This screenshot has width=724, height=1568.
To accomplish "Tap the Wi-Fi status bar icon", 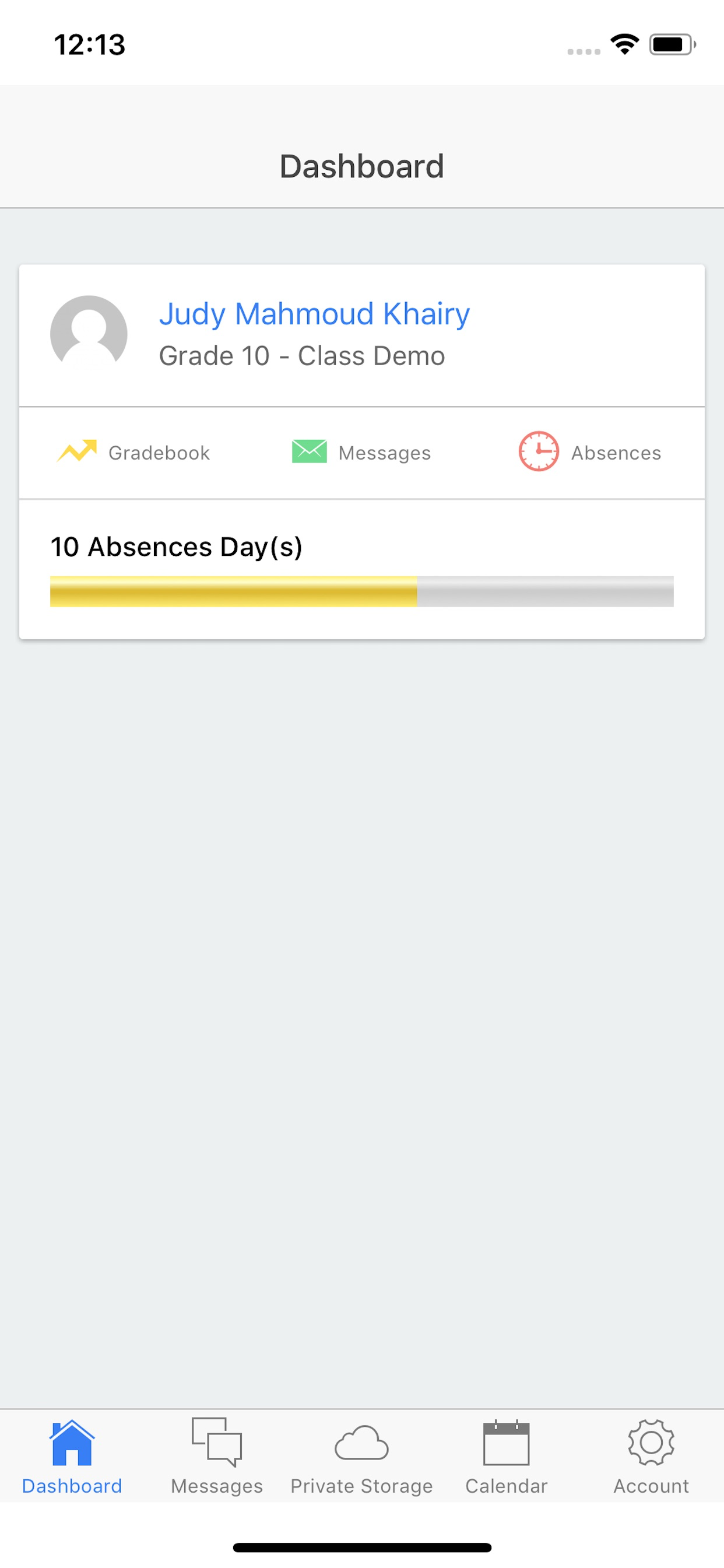I will 624,44.
